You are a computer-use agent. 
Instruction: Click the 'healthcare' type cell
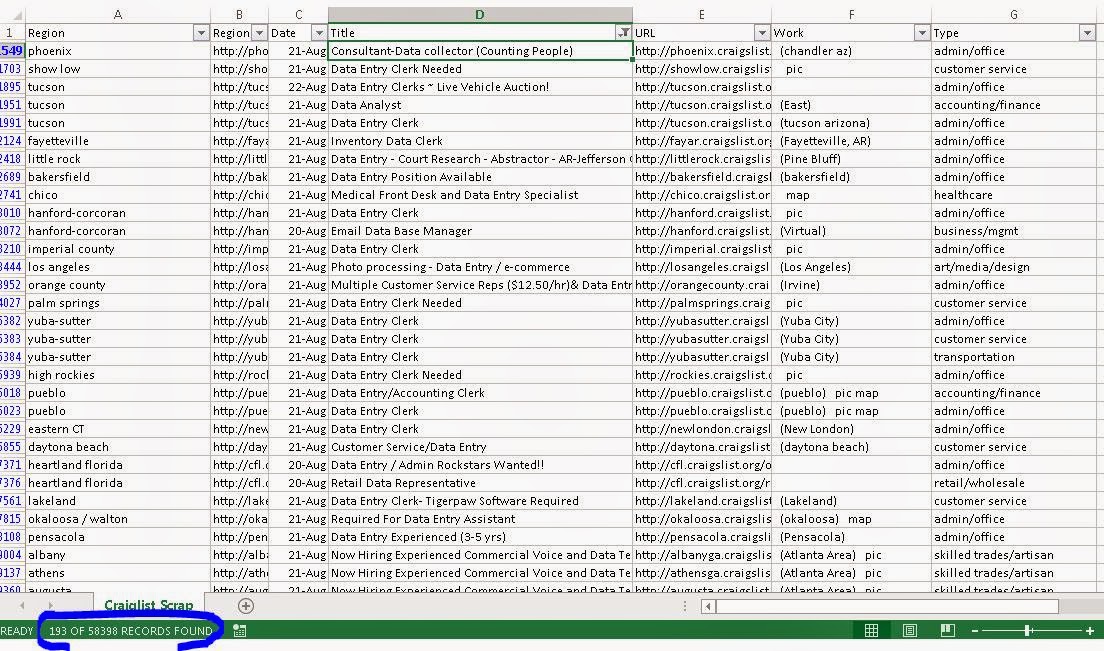1014,195
